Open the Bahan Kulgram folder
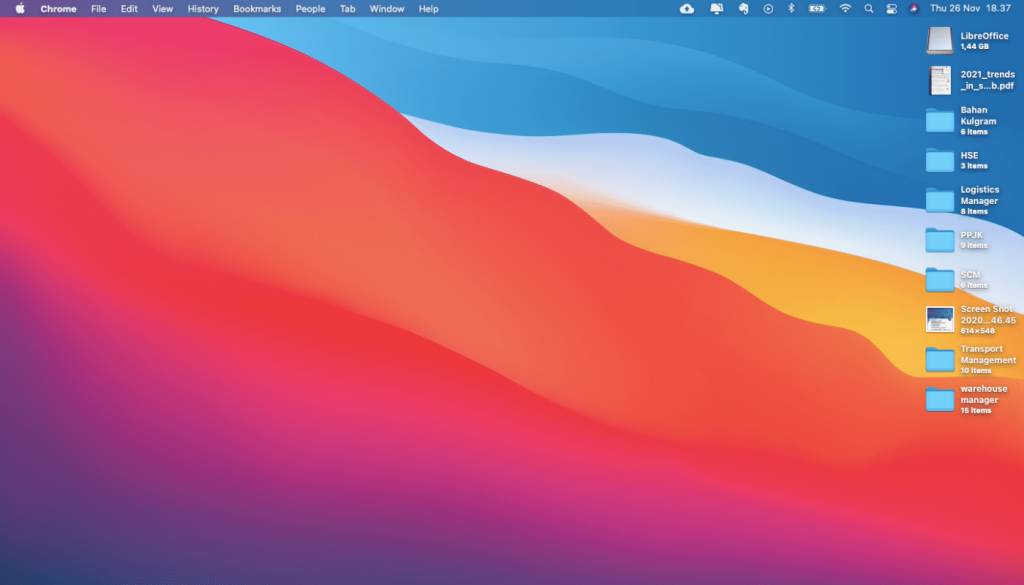Viewport: 1024px width, 585px height. pyautogui.click(x=938, y=118)
